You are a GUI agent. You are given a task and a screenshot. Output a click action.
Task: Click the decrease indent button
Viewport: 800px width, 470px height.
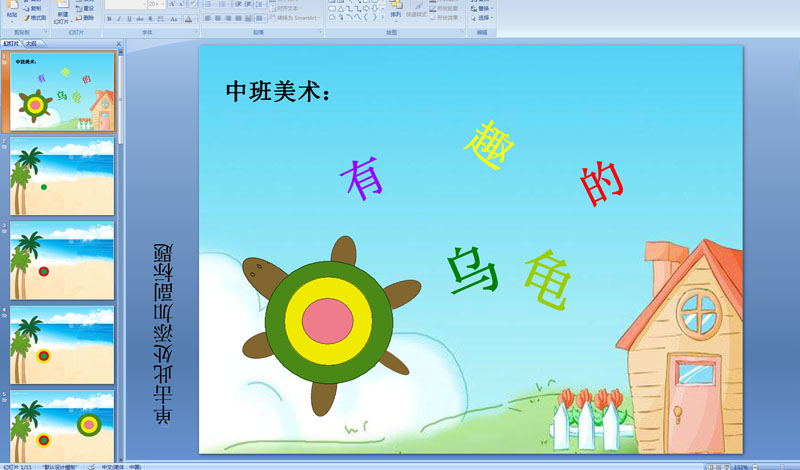238,4
